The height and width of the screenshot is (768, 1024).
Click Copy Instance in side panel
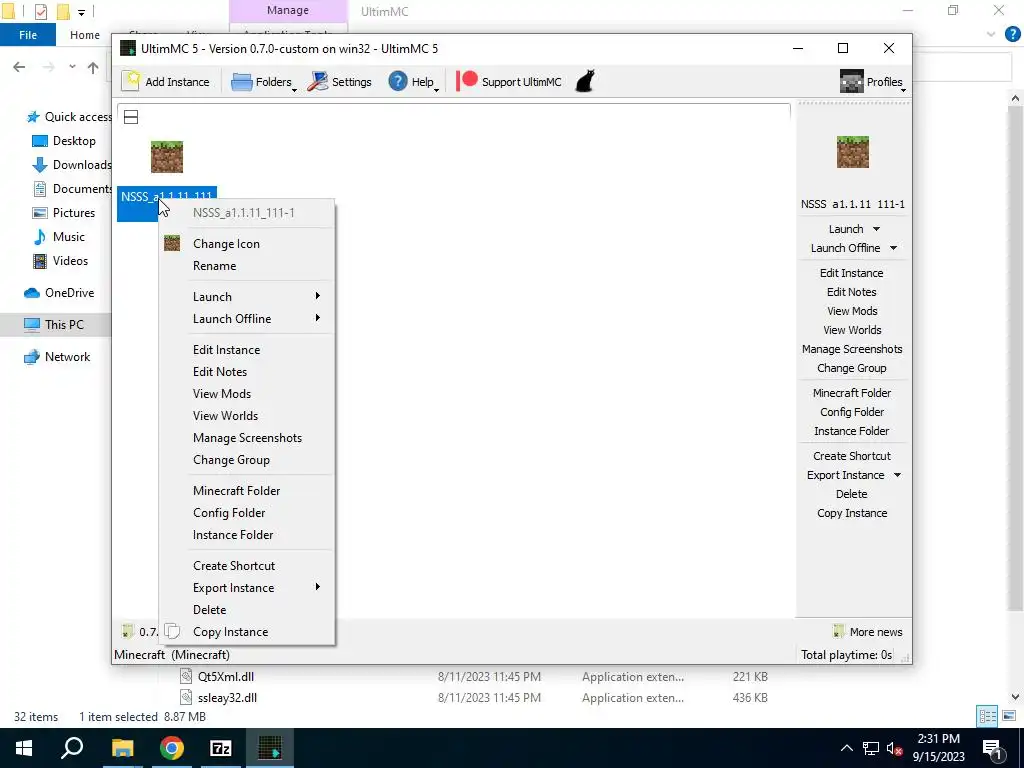[x=852, y=513]
